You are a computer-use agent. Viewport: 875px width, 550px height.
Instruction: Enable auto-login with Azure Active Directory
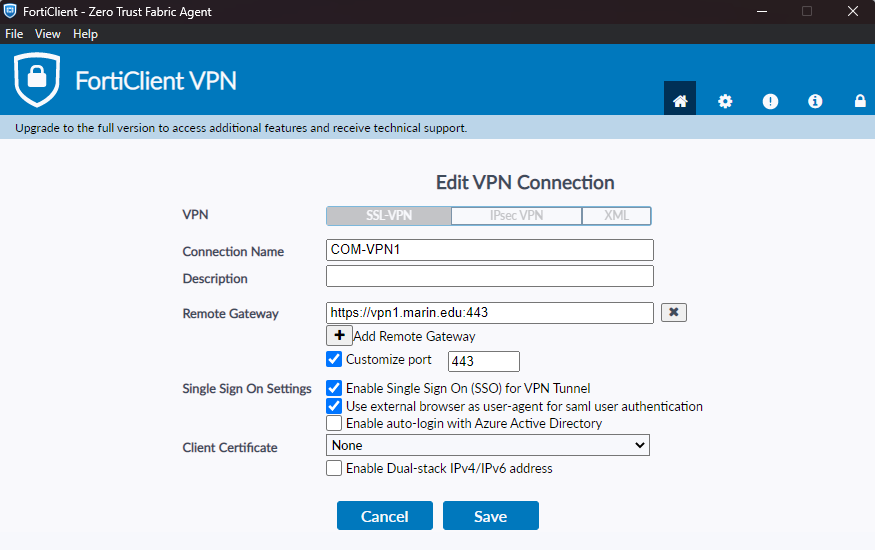[334, 423]
